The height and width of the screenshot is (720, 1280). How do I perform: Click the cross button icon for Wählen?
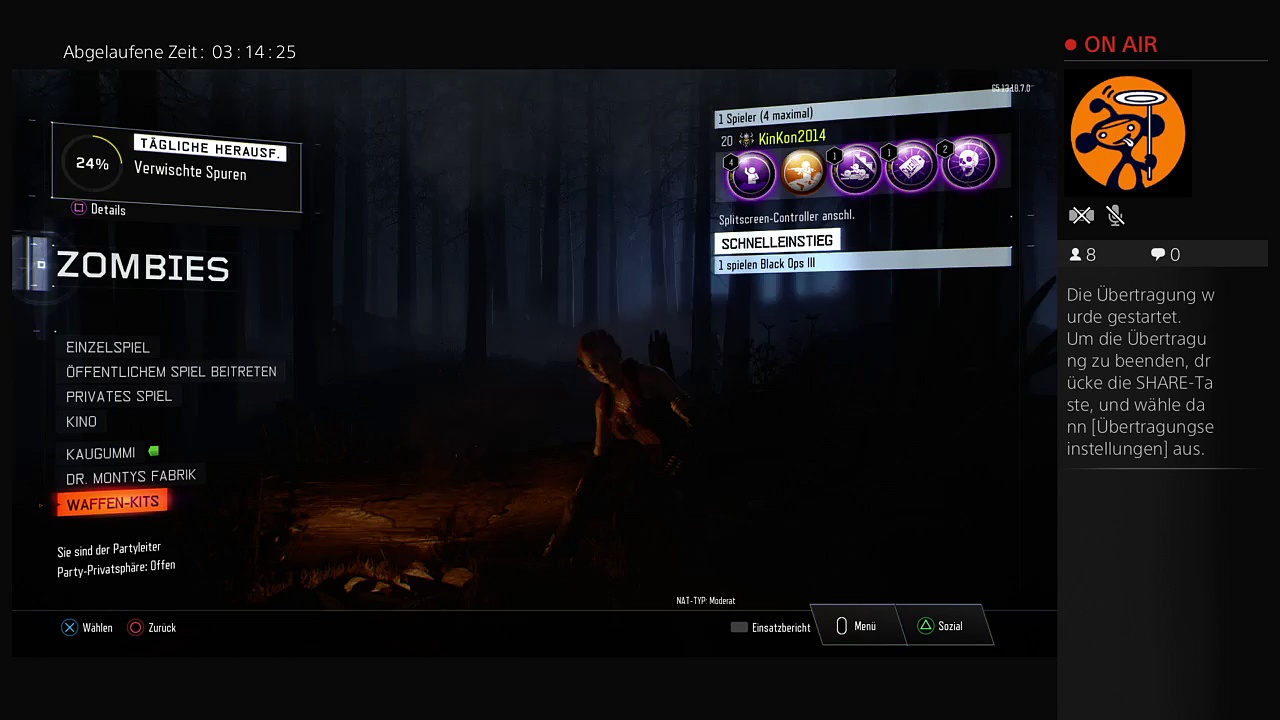pyautogui.click(x=69, y=627)
